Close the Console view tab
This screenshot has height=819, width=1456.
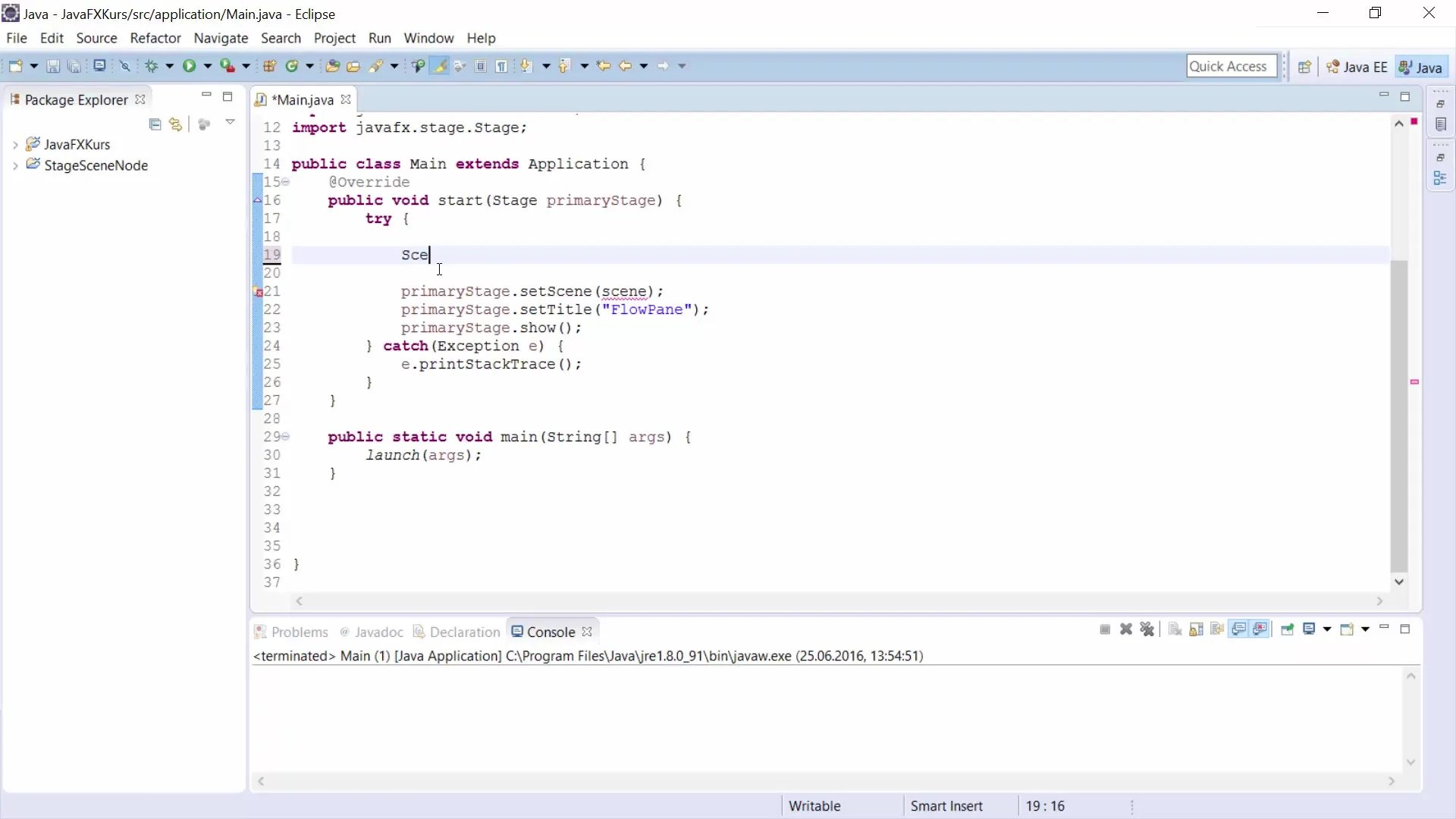587,632
